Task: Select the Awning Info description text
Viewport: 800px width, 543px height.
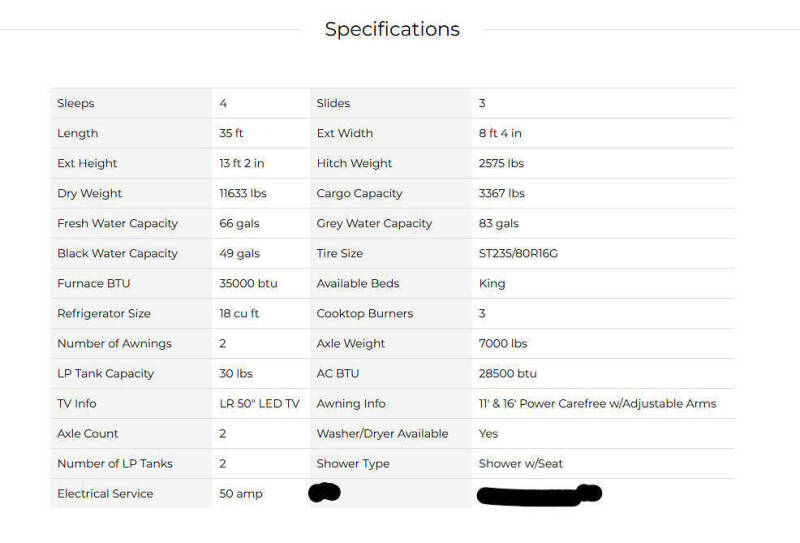Action: 597,404
